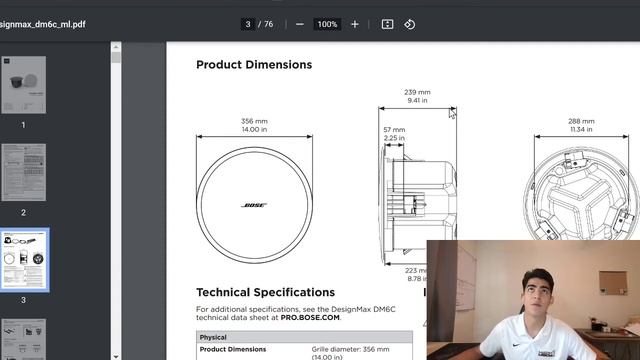Screen dimensions: 640x360
Task: Select the highlighted page 3 thumbnail
Action: pos(24,260)
